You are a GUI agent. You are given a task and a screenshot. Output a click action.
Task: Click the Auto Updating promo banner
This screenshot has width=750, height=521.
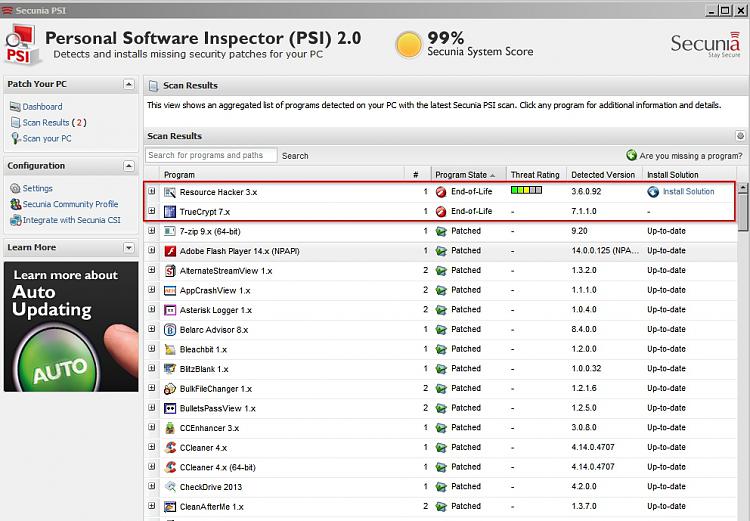pyautogui.click(x=71, y=327)
